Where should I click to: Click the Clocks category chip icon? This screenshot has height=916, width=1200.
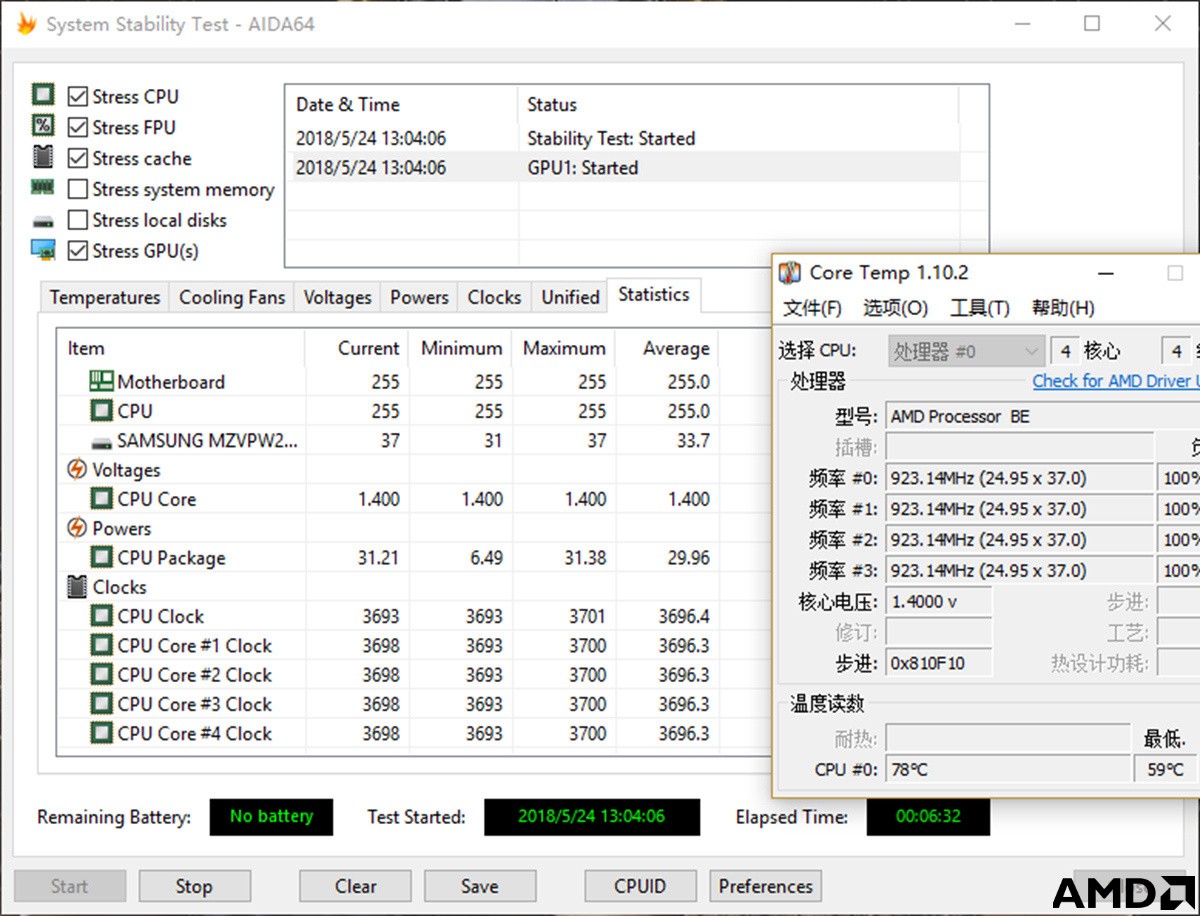77,587
